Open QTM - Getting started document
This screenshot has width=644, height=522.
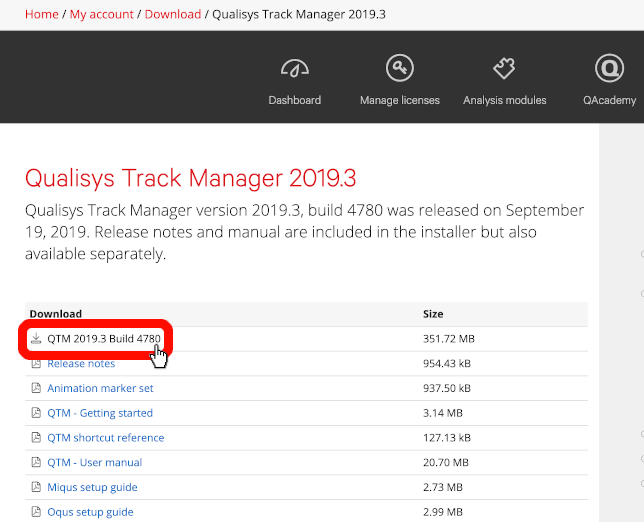coord(100,413)
